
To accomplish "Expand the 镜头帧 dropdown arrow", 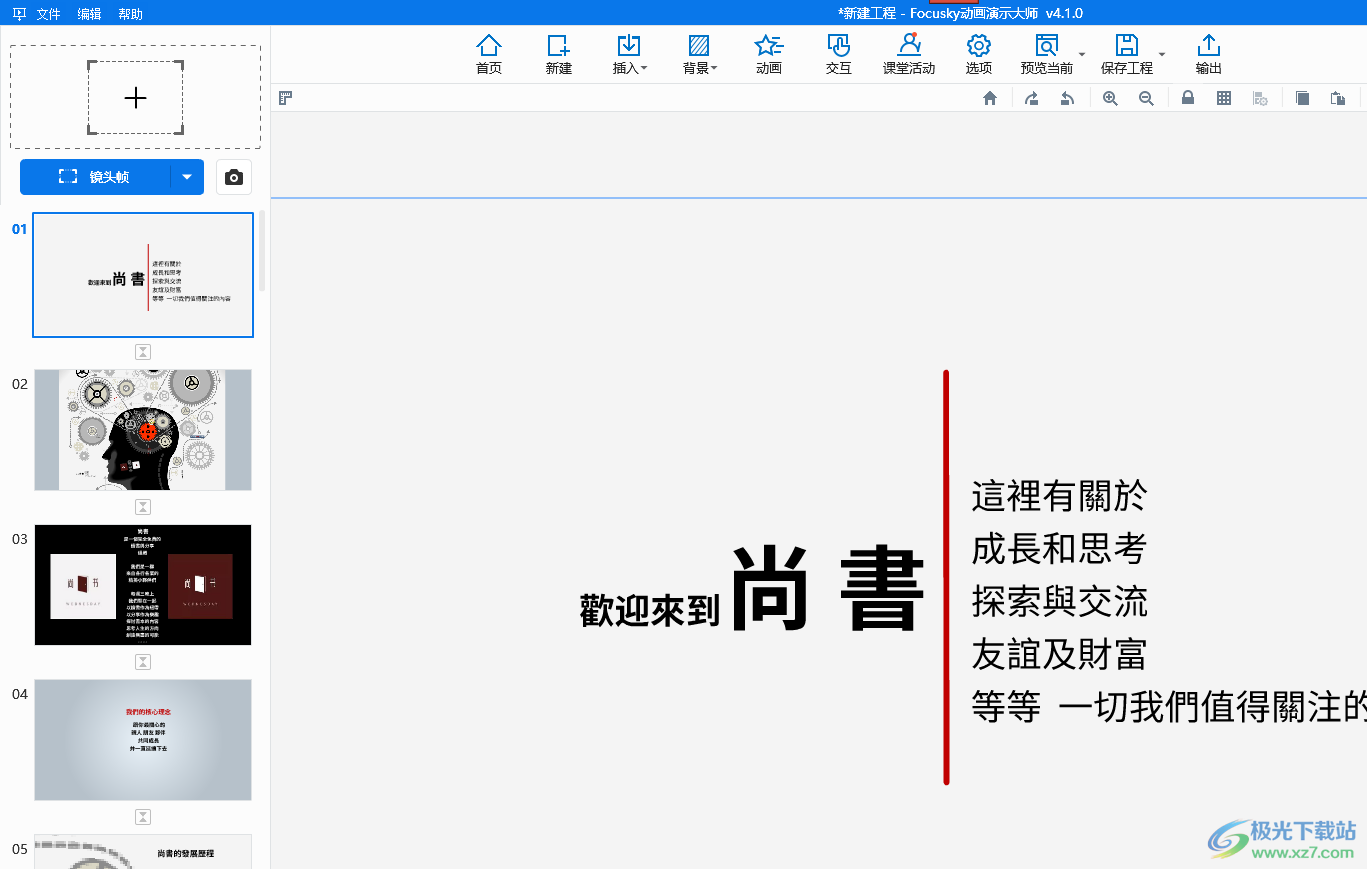I will click(x=187, y=177).
